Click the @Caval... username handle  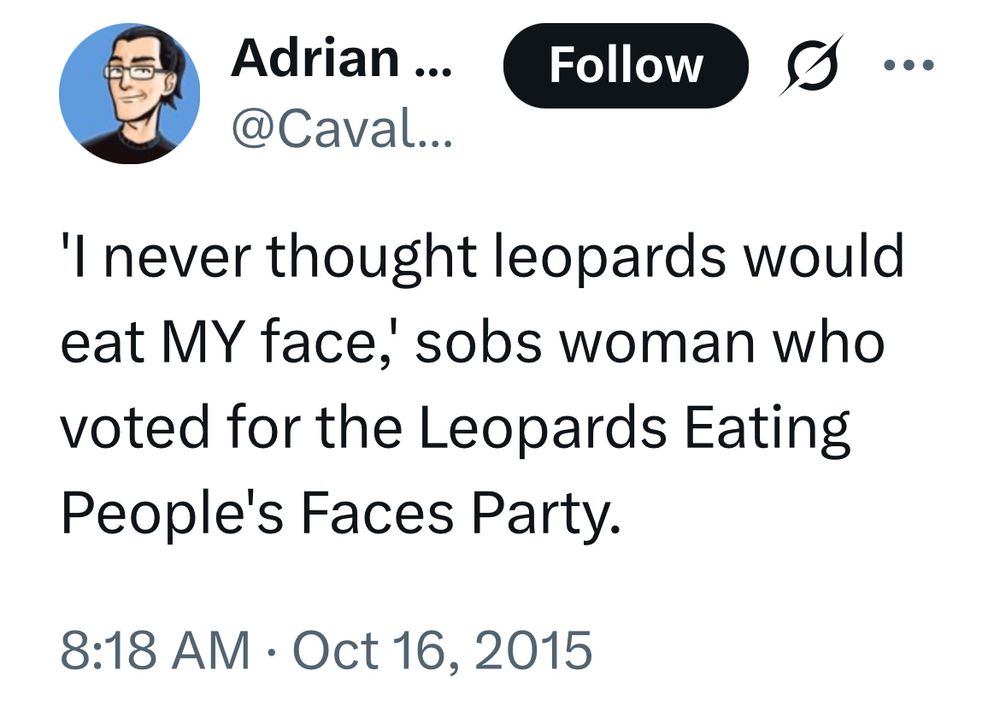coord(341,129)
